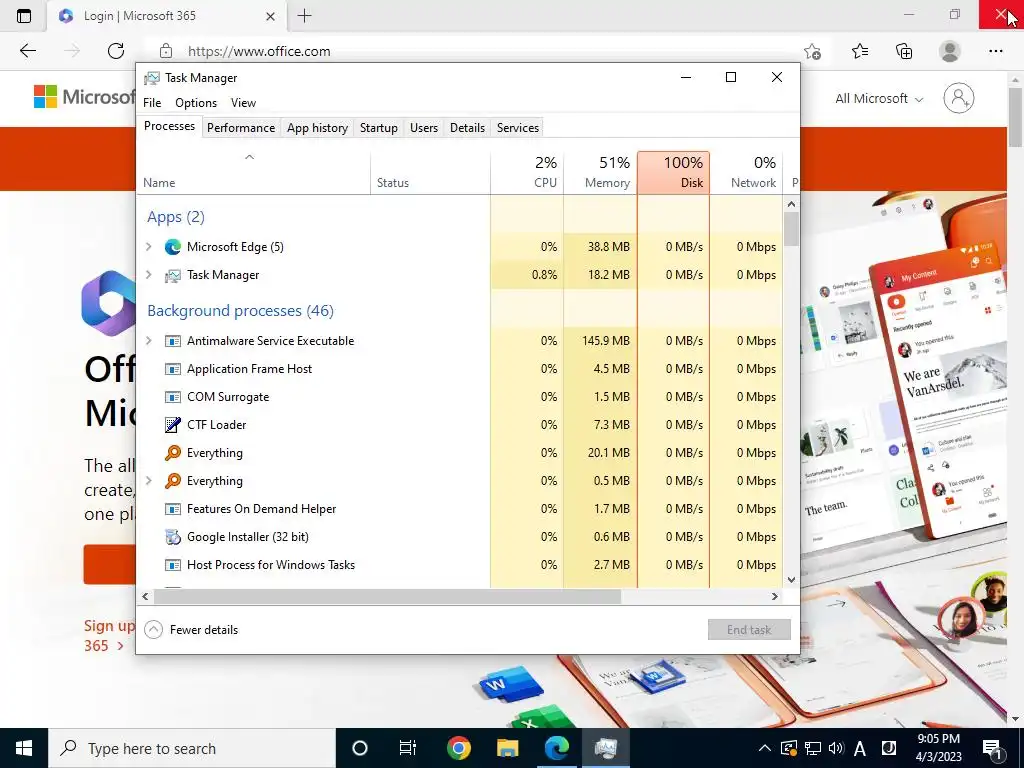
Task: Select Host Process for Windows Tasks row
Action: point(460,565)
